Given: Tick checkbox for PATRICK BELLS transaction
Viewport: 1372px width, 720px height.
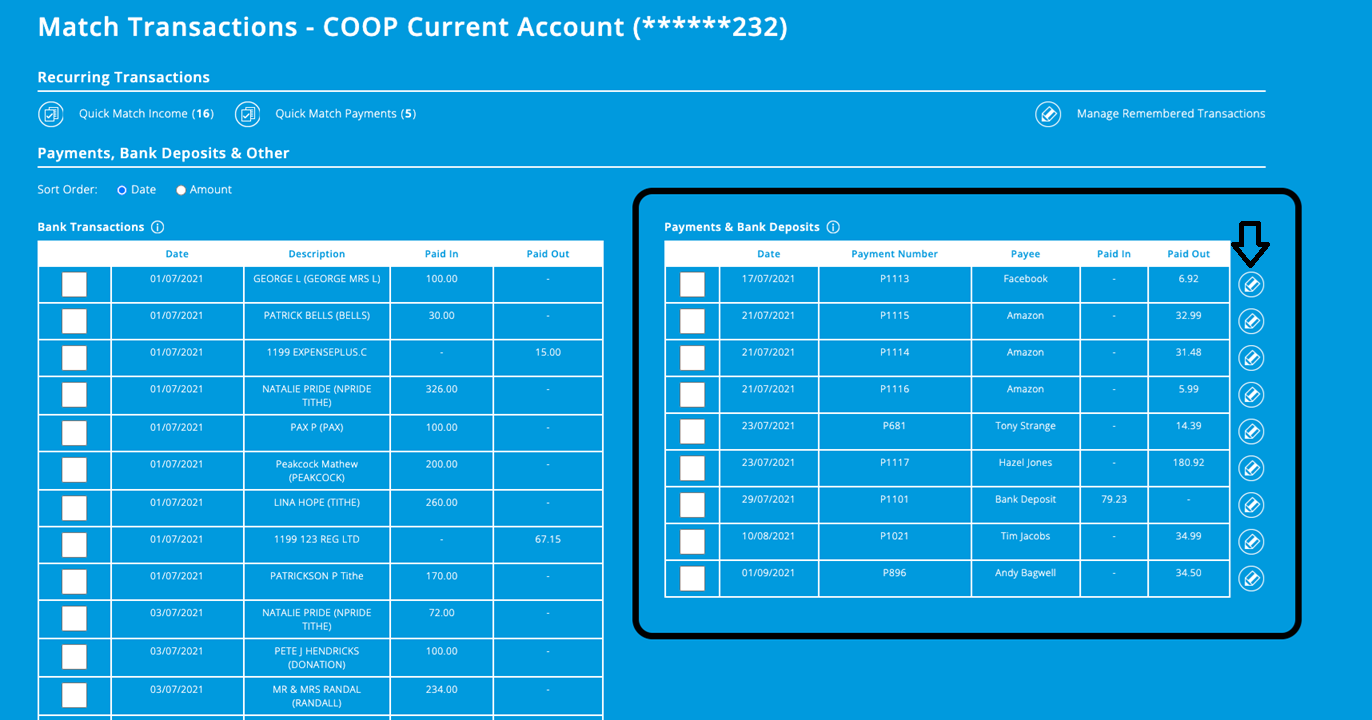Looking at the screenshot, I should pos(74,321).
